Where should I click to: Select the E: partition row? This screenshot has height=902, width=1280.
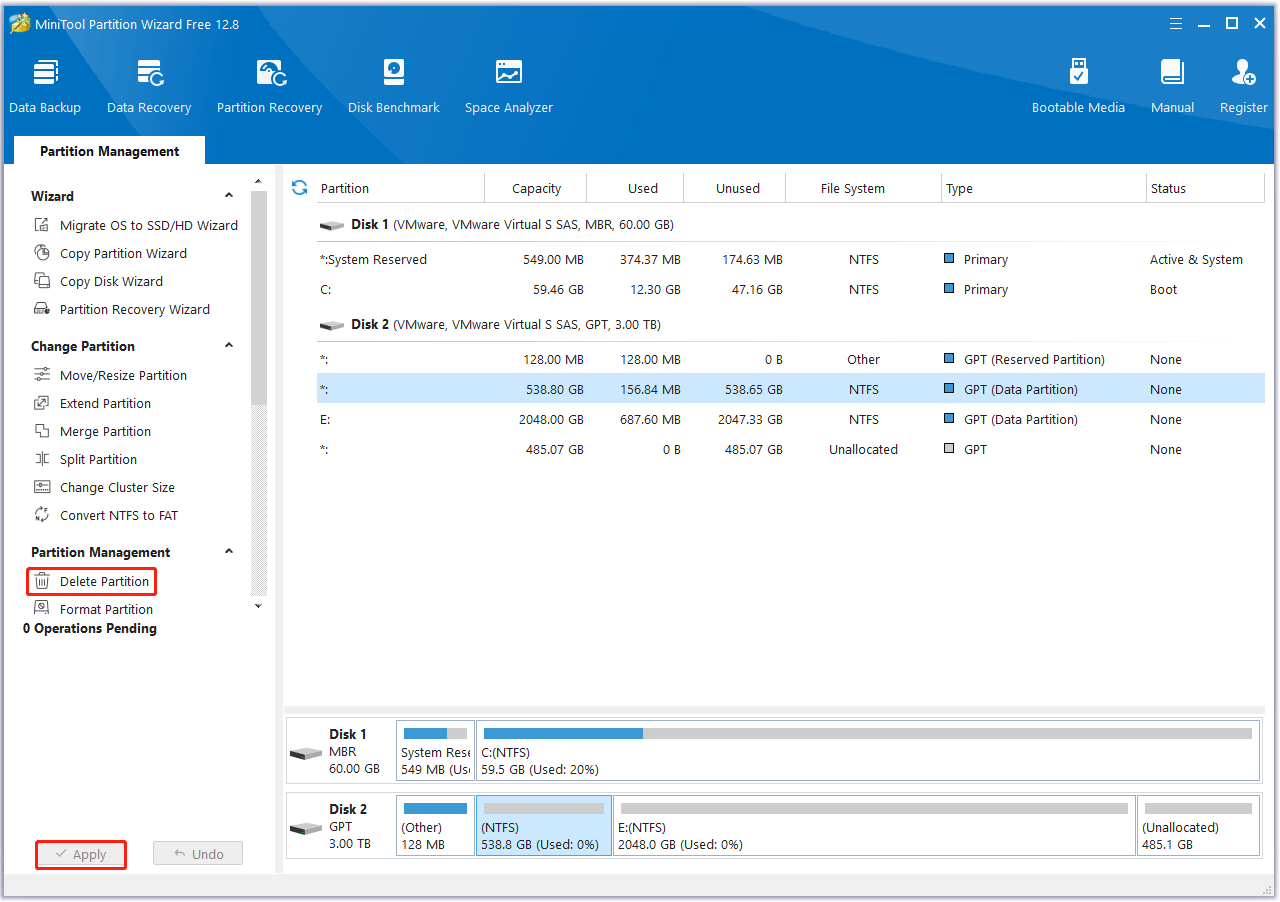[x=791, y=419]
